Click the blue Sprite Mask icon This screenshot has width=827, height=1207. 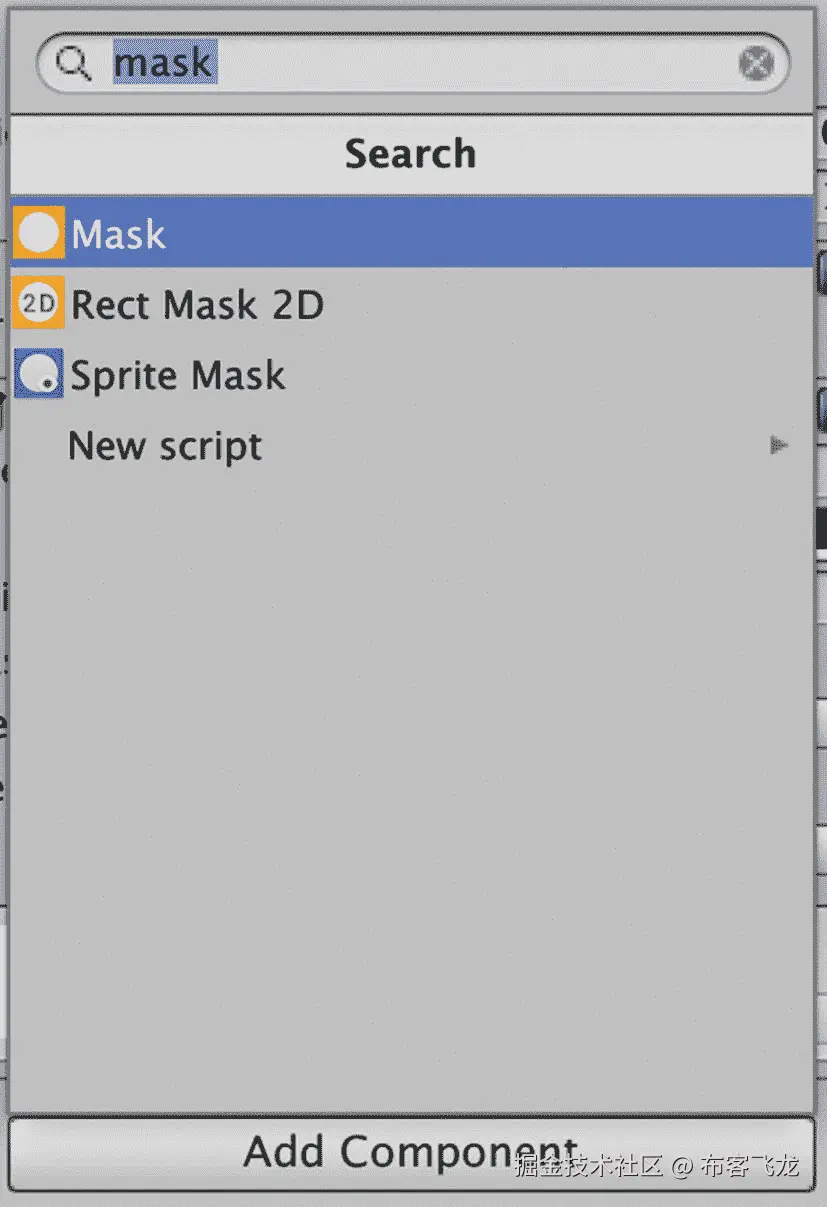pos(39,374)
